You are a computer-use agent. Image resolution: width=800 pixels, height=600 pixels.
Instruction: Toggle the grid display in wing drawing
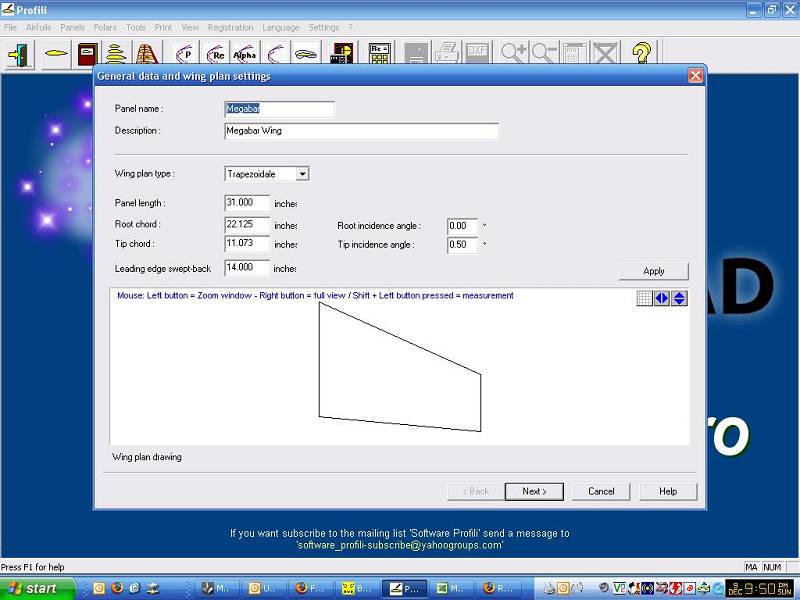[644, 298]
